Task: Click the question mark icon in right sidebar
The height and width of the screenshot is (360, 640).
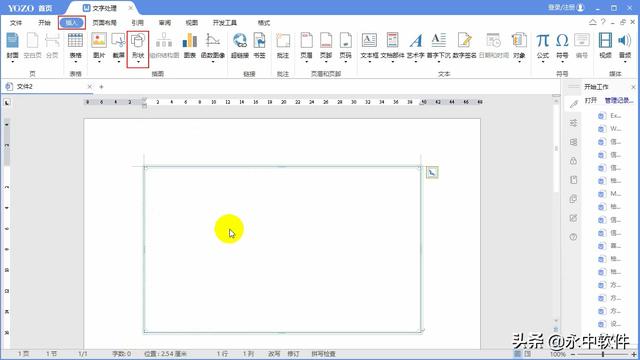Action: click(x=573, y=237)
